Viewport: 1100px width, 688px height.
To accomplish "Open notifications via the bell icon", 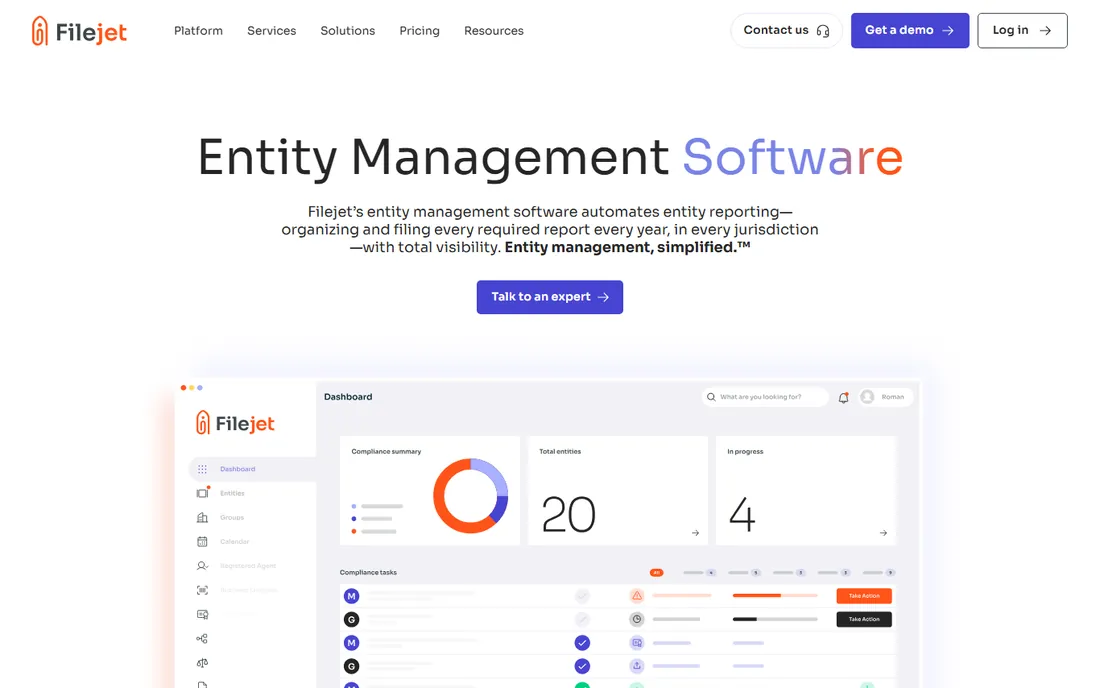I will (843, 398).
